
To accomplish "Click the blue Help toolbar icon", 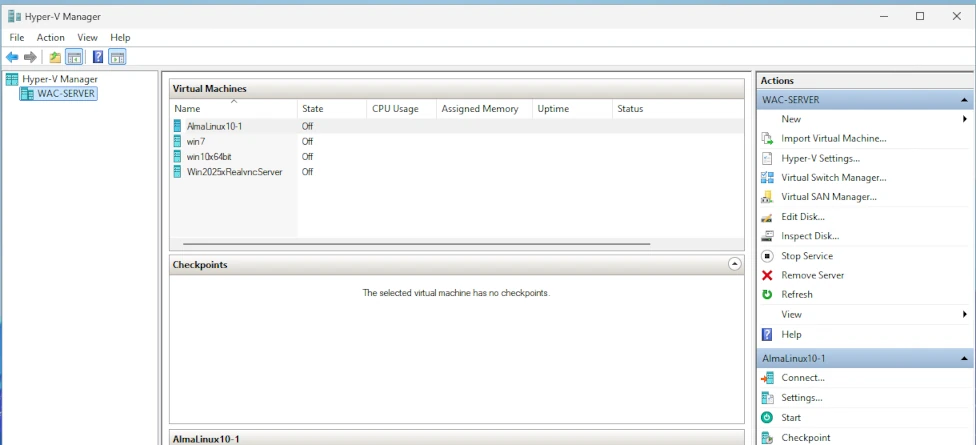I will (x=98, y=57).
